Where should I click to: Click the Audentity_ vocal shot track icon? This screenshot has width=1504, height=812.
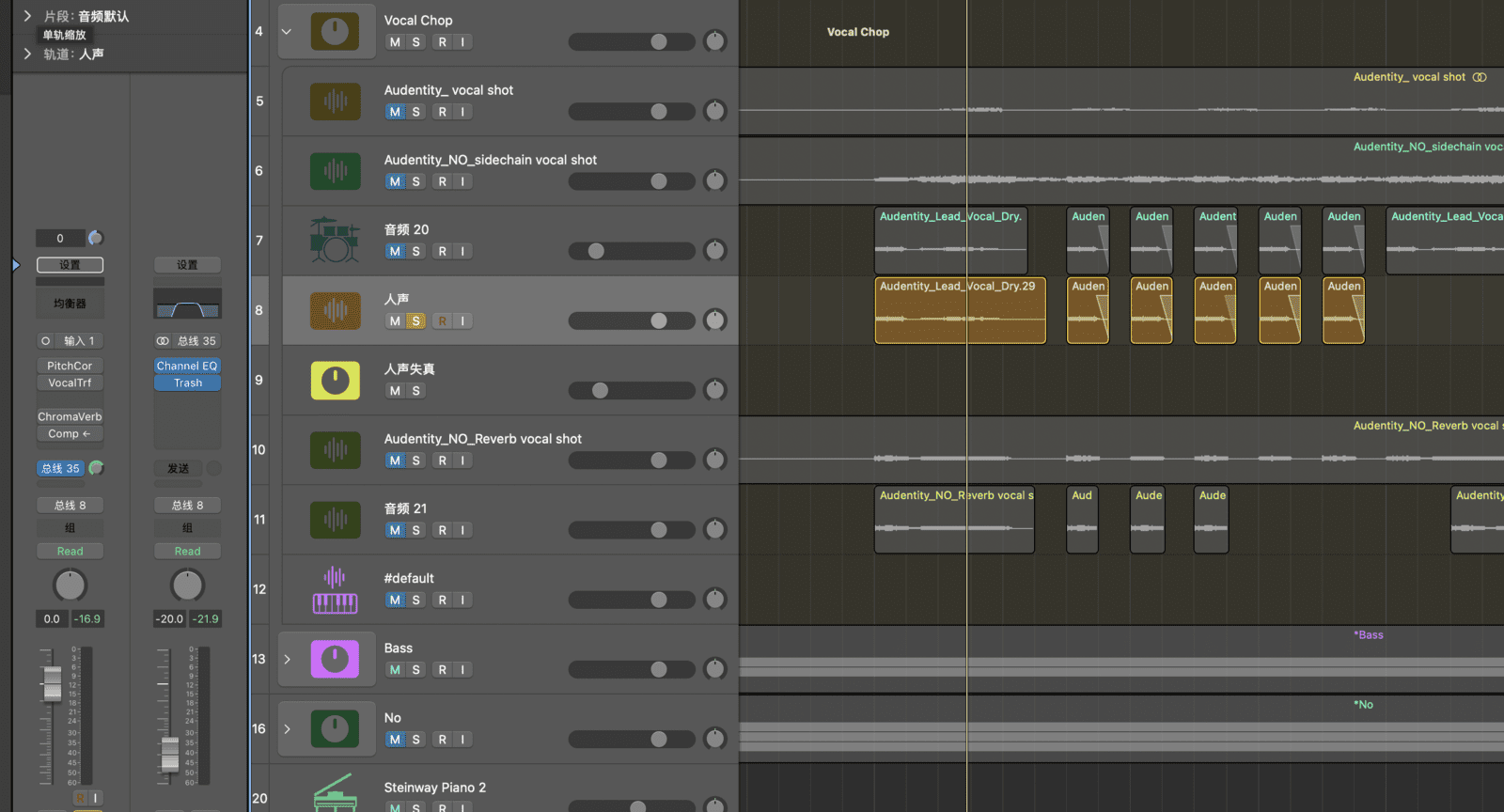click(335, 101)
